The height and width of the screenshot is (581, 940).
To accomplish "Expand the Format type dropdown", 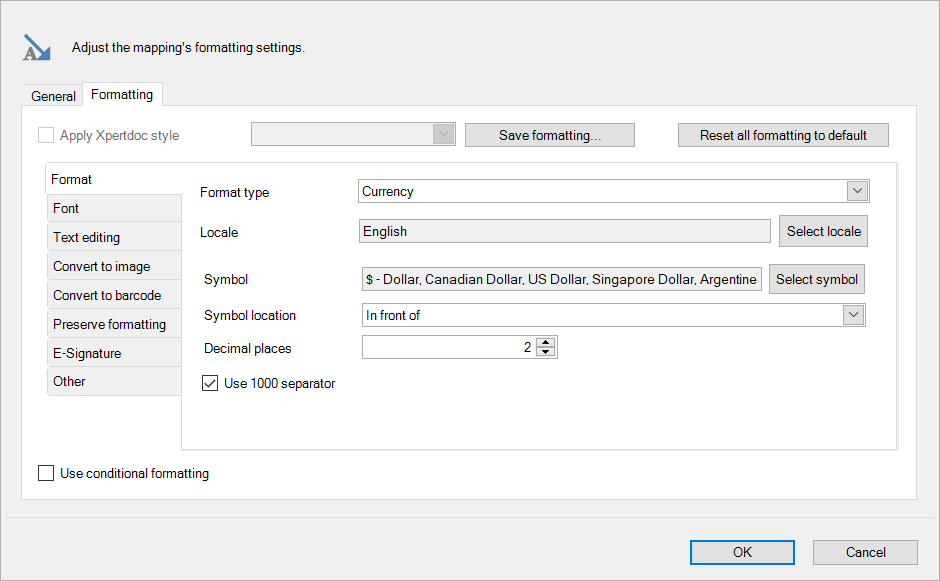I will coord(857,191).
